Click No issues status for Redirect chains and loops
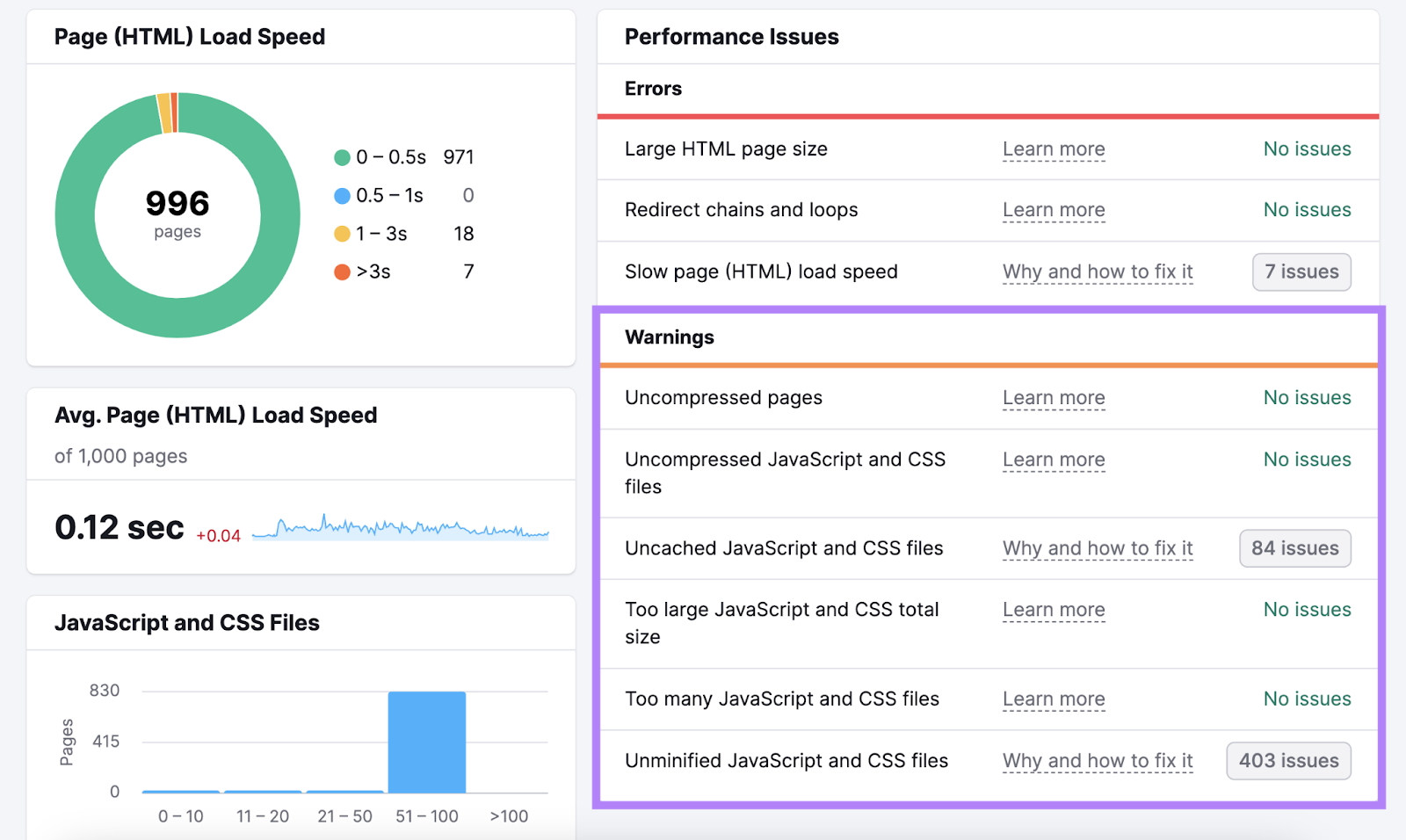This screenshot has width=1406, height=840. [1308, 210]
